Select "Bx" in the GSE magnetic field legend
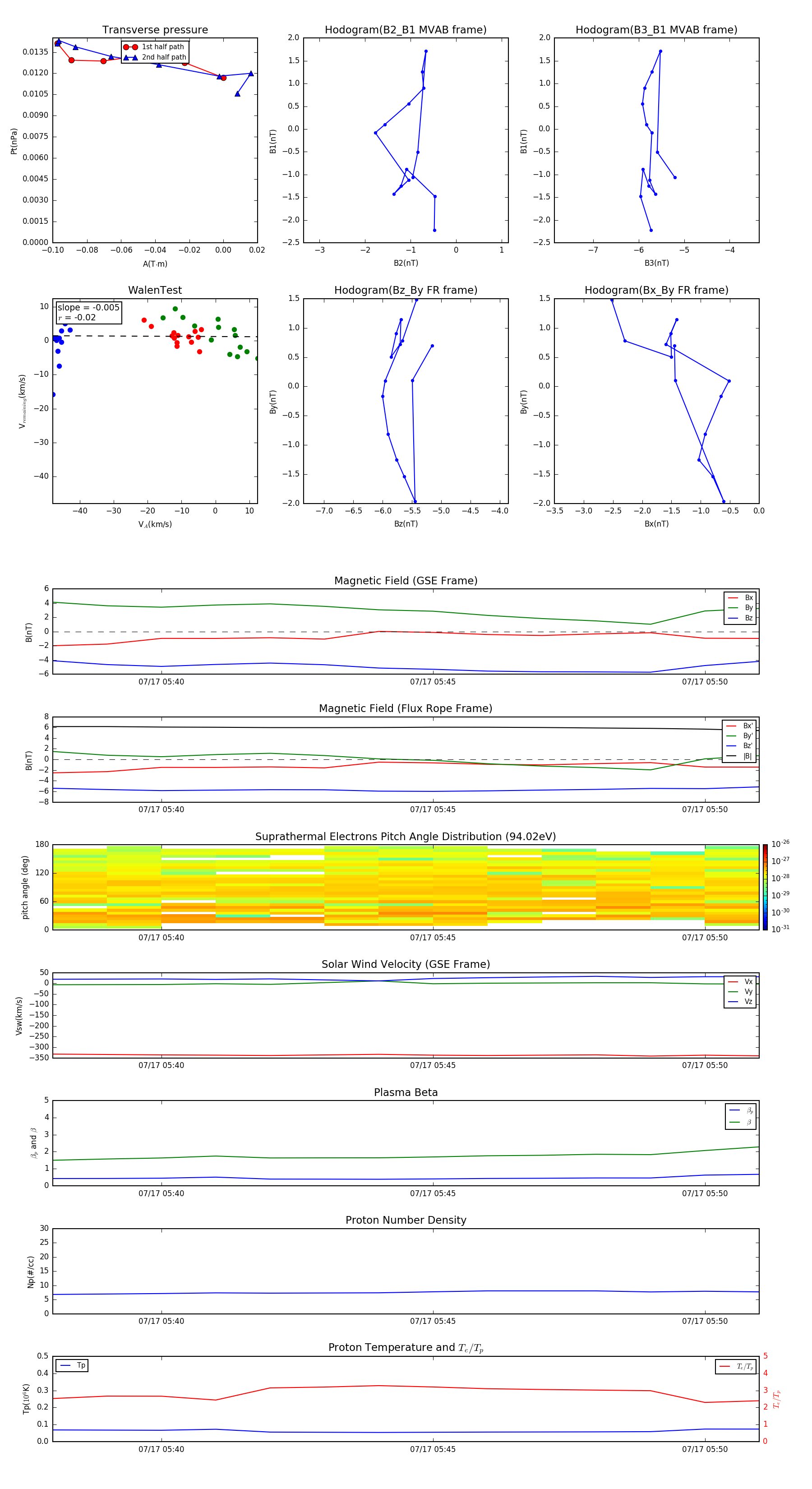This screenshot has width=812, height=1489. (740, 598)
